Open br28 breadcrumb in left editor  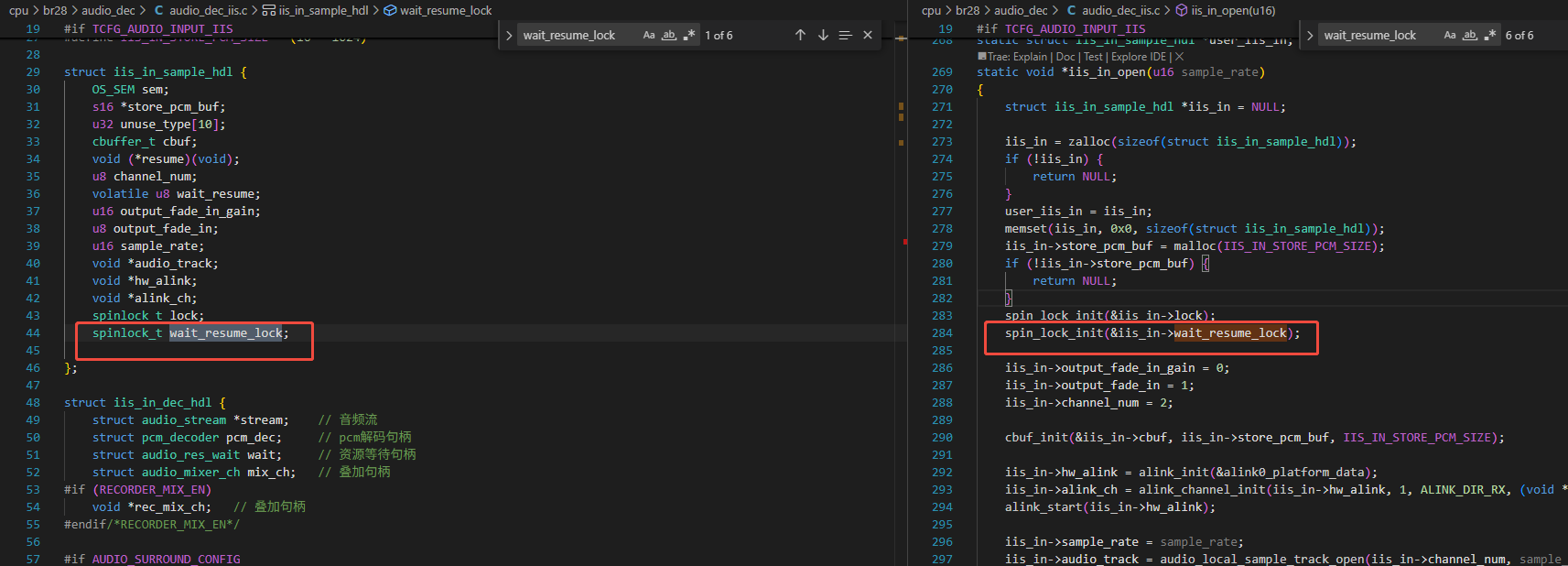point(55,10)
